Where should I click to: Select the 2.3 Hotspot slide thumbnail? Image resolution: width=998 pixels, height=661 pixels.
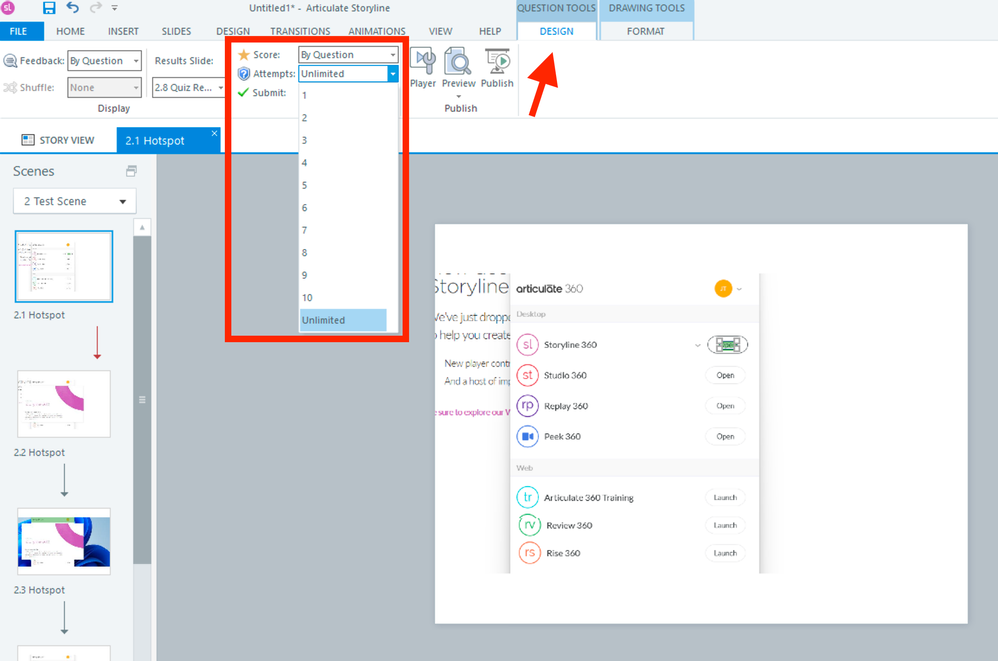(64, 541)
